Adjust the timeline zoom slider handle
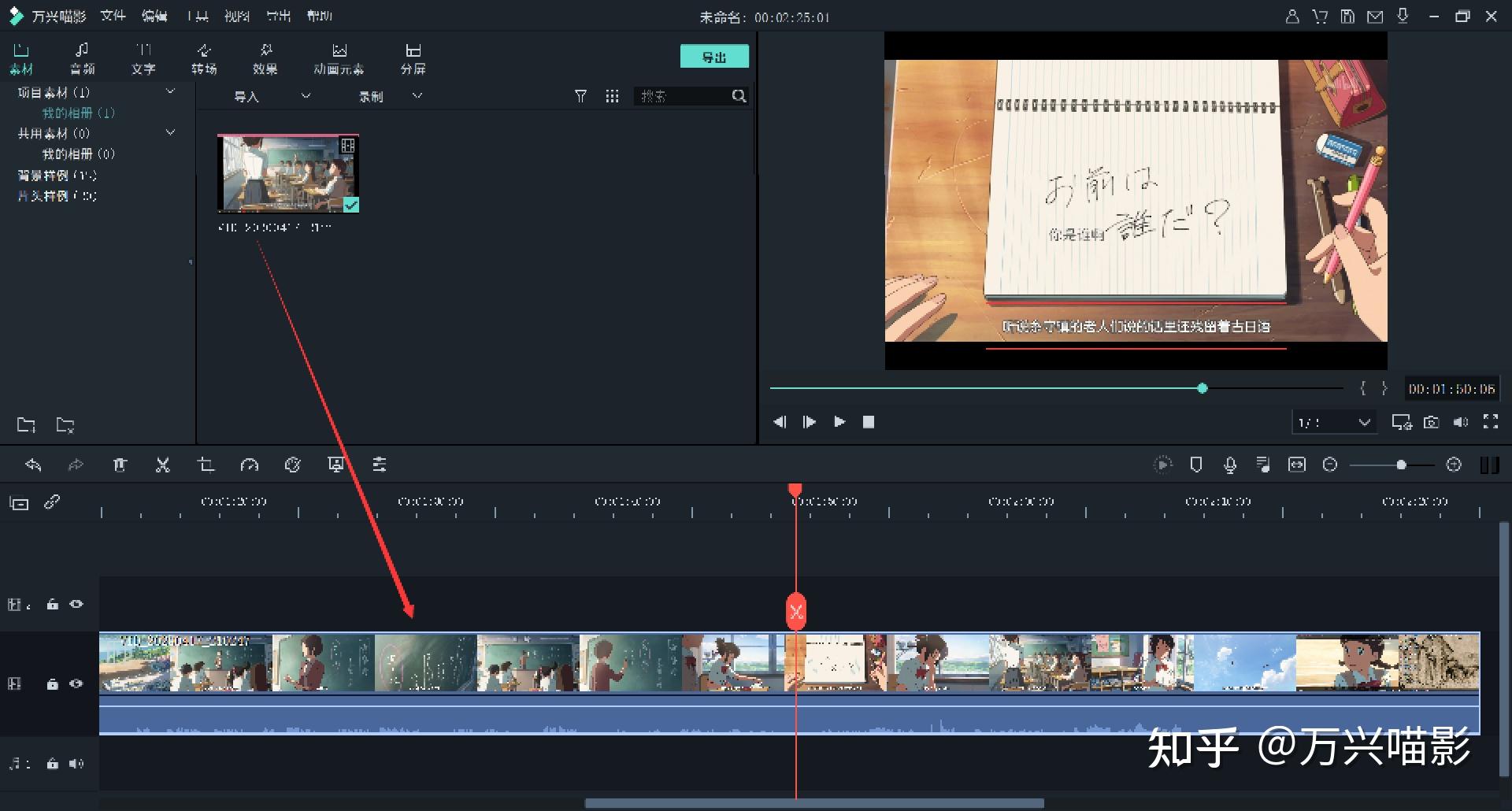Screen dimensions: 1512x811 [1401, 465]
